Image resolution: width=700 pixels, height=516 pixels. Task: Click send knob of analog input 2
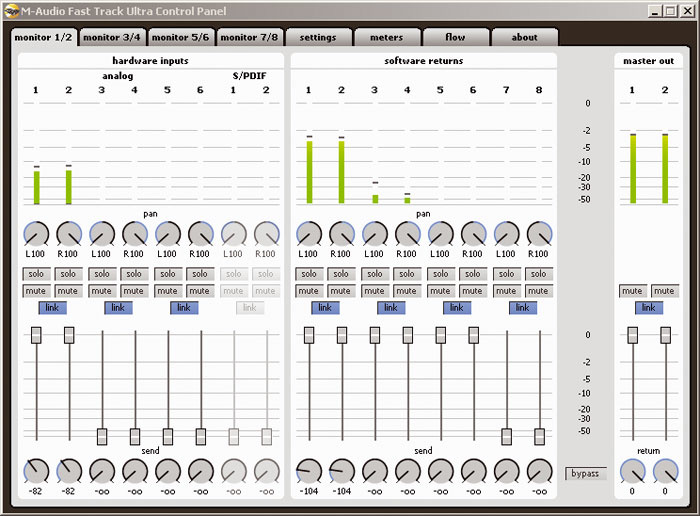pyautogui.click(x=69, y=471)
